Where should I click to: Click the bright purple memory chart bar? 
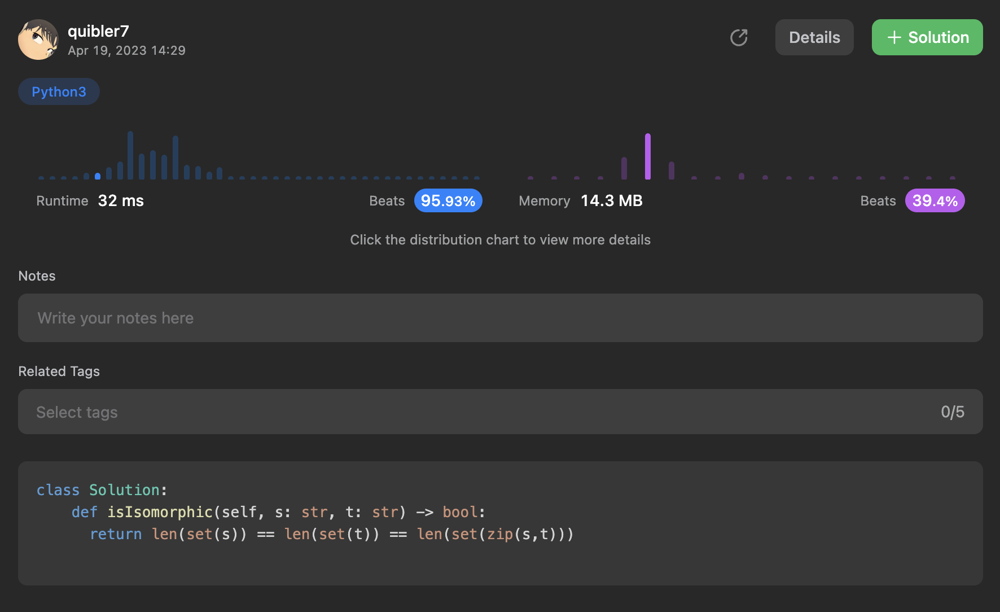pos(648,157)
